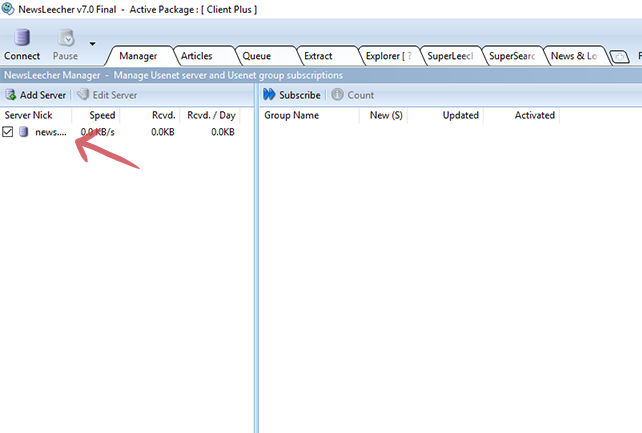This screenshot has height=433, width=642.
Task: Open the Articles tab
Action: 197,56
